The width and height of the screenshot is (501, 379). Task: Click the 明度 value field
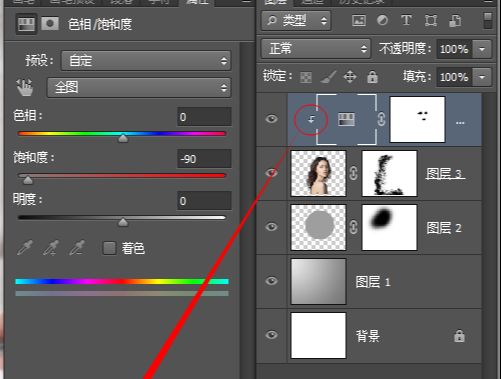point(204,201)
